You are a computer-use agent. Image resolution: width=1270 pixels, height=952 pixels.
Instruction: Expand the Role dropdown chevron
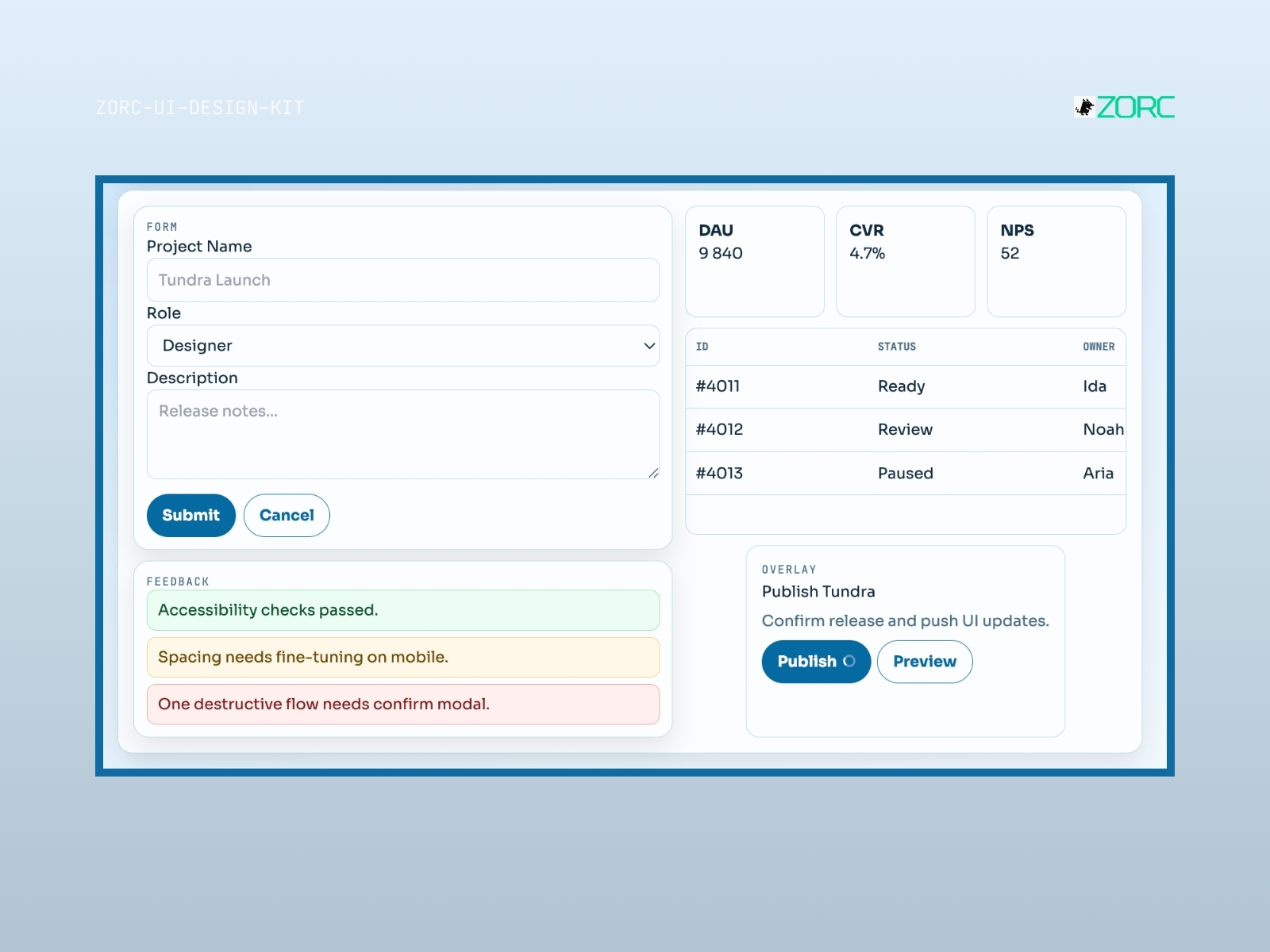[x=649, y=346]
